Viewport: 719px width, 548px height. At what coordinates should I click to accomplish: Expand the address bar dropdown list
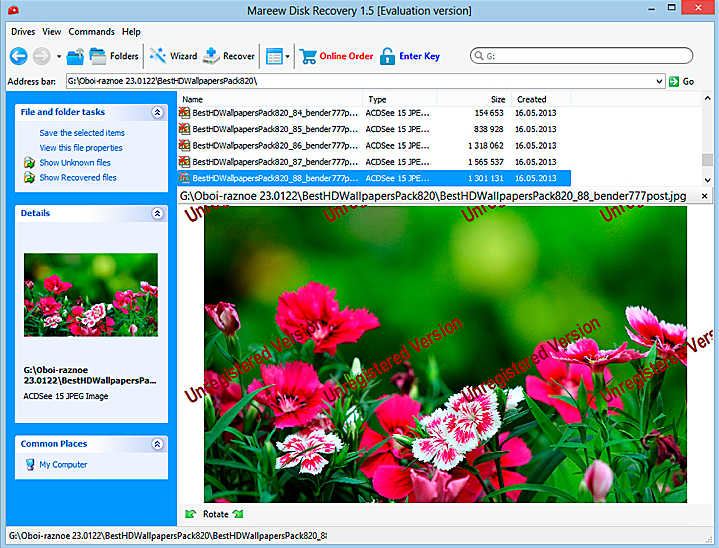(x=659, y=81)
